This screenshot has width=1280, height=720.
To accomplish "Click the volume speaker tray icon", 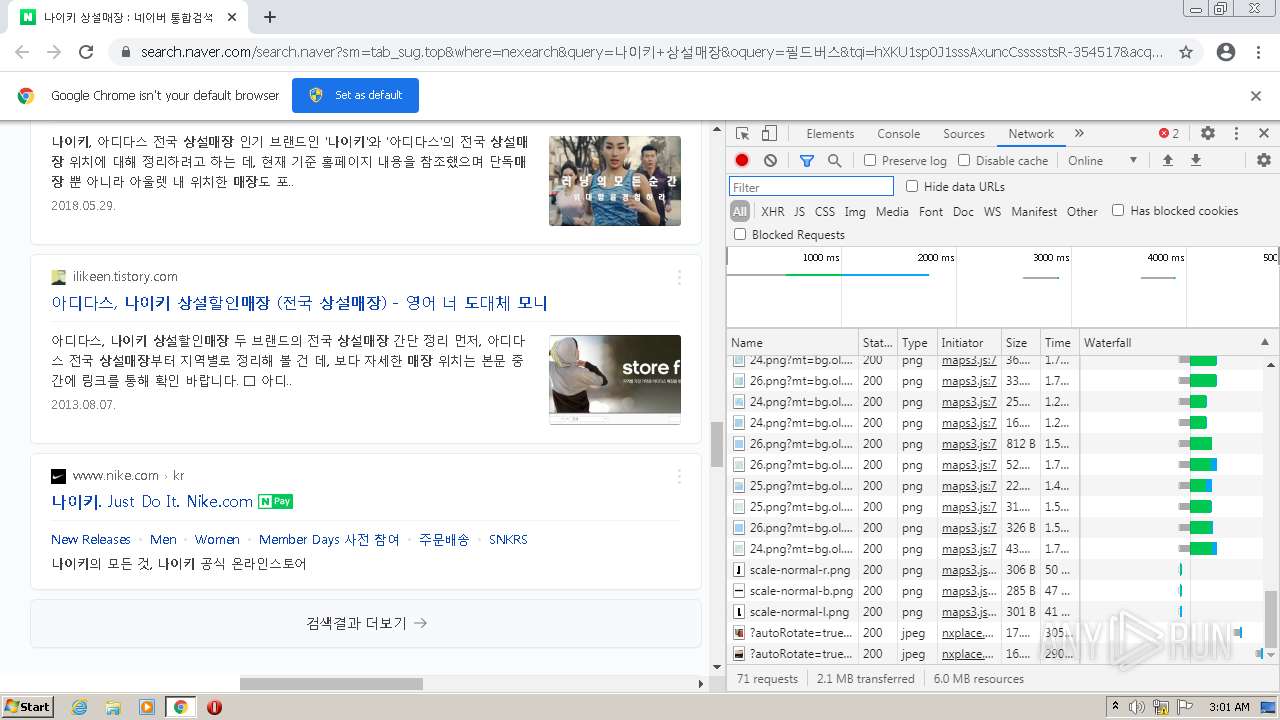I will (1137, 707).
